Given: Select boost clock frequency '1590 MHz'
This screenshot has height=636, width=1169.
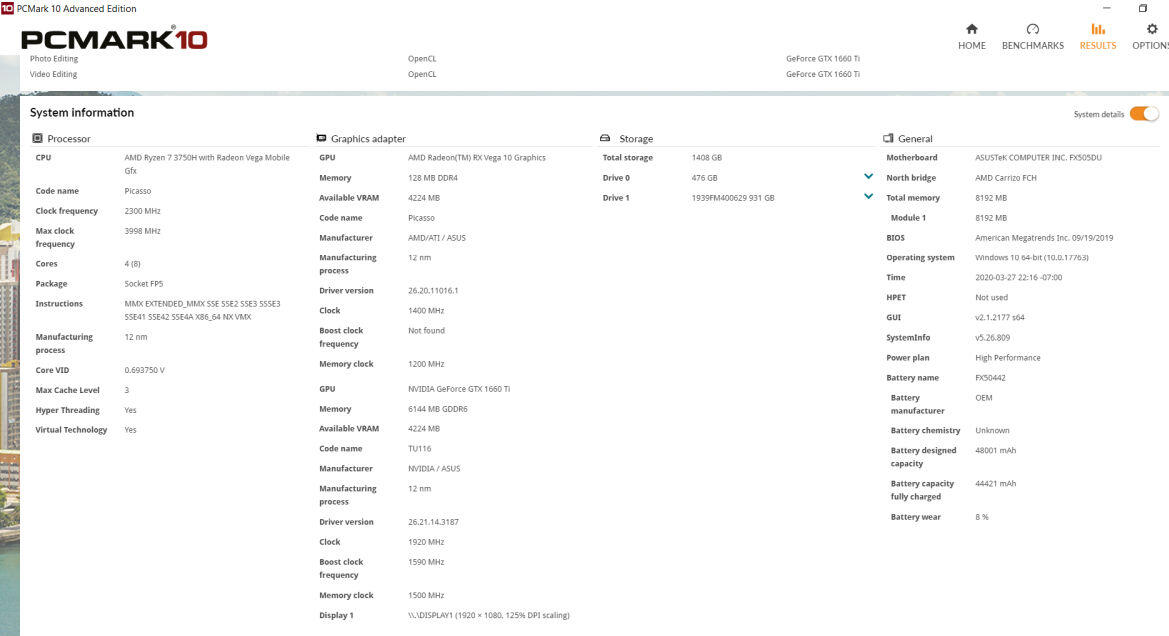Looking at the screenshot, I should 426,562.
